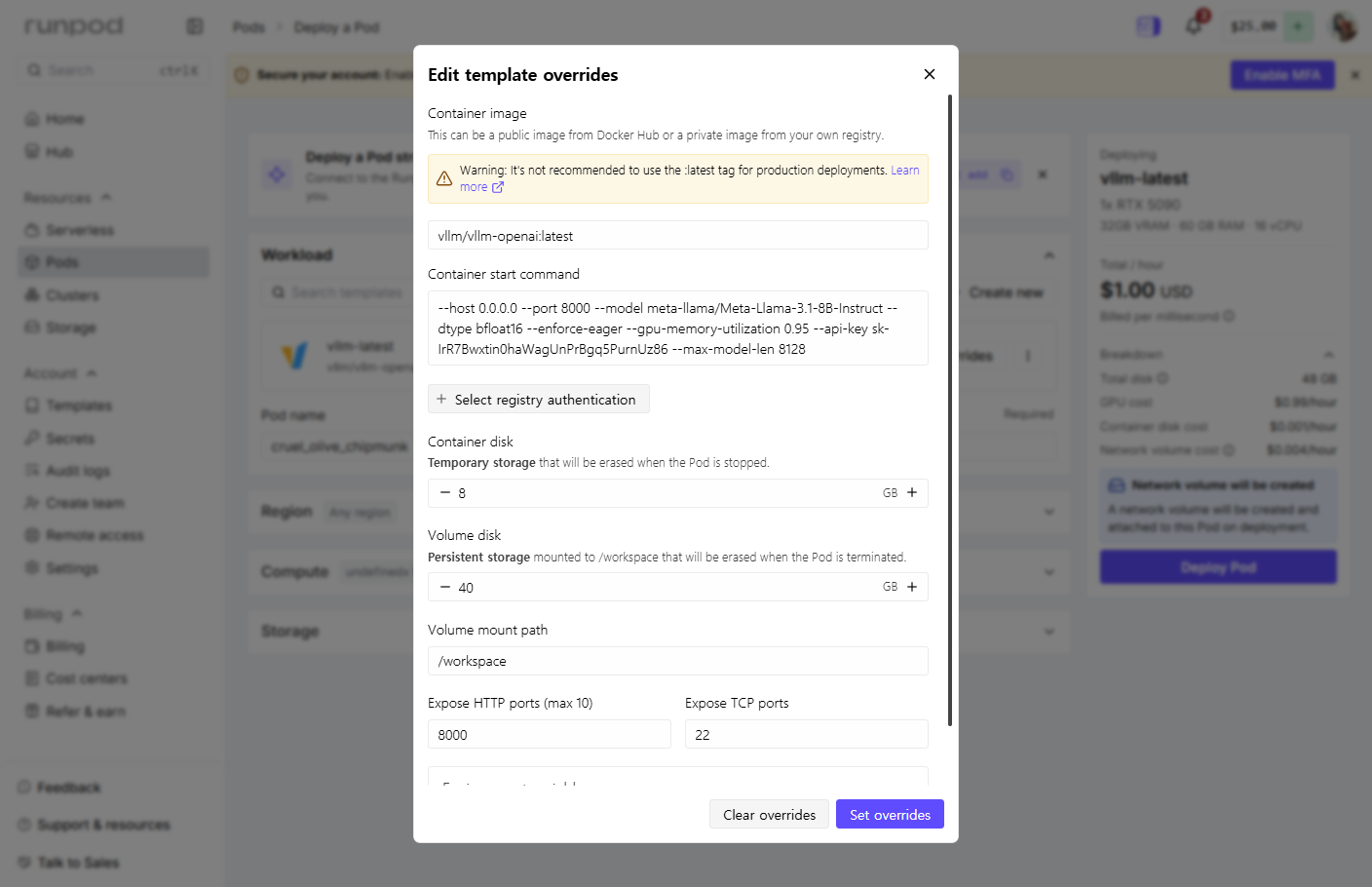Click the Support & resources icon
This screenshot has height=887, width=1372.
[x=23, y=825]
